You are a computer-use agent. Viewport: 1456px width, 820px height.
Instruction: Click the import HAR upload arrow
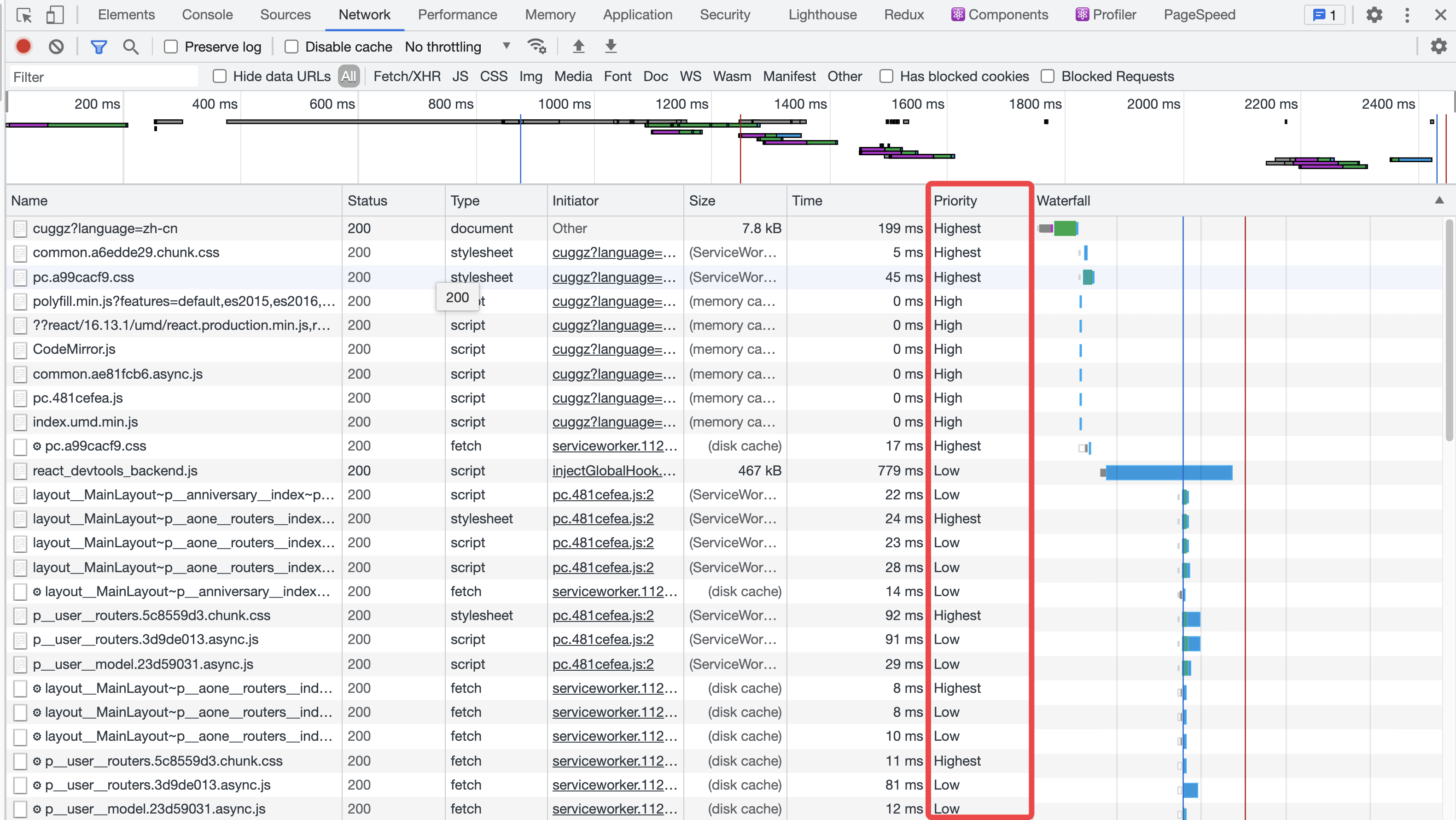(578, 46)
